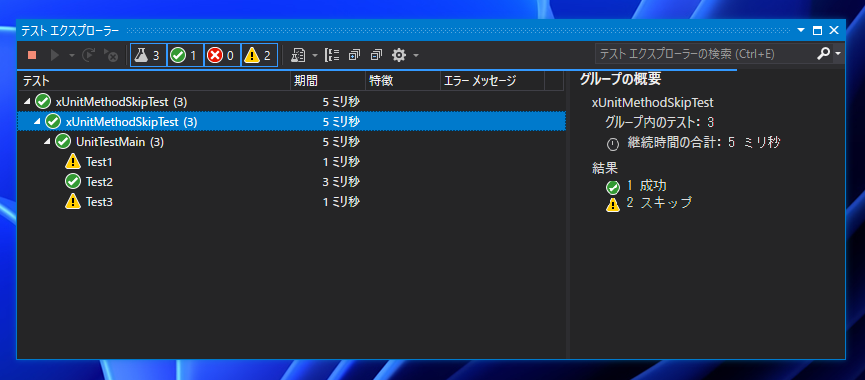Open the search options dropdown arrow
The width and height of the screenshot is (865, 380).
point(838,54)
